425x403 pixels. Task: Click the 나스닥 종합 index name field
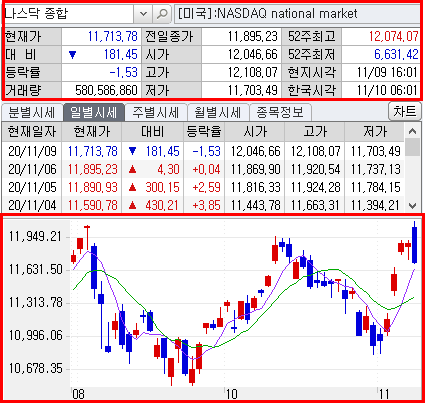pyautogui.click(x=68, y=14)
